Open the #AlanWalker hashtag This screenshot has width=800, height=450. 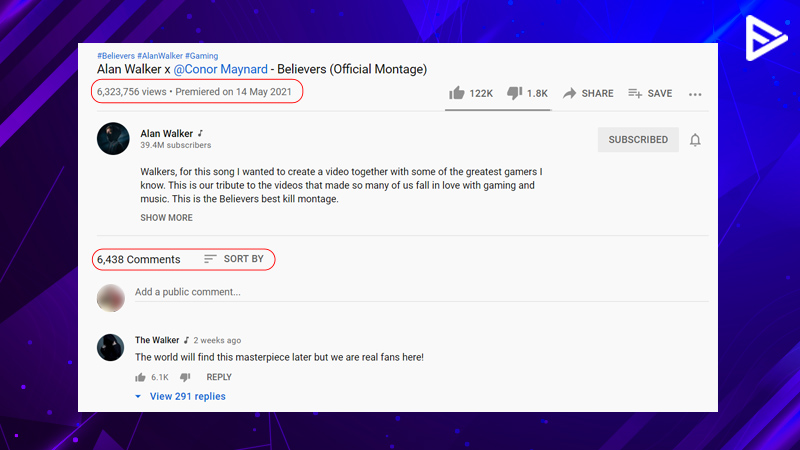[160, 56]
